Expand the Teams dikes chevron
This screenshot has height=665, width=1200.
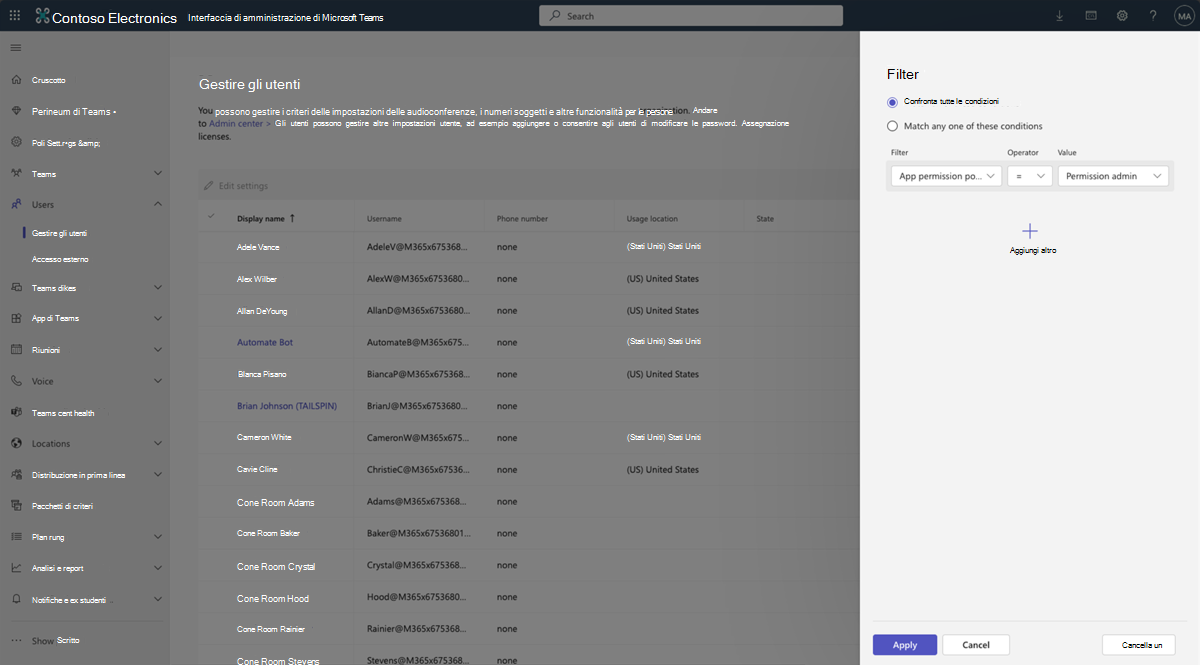157,288
